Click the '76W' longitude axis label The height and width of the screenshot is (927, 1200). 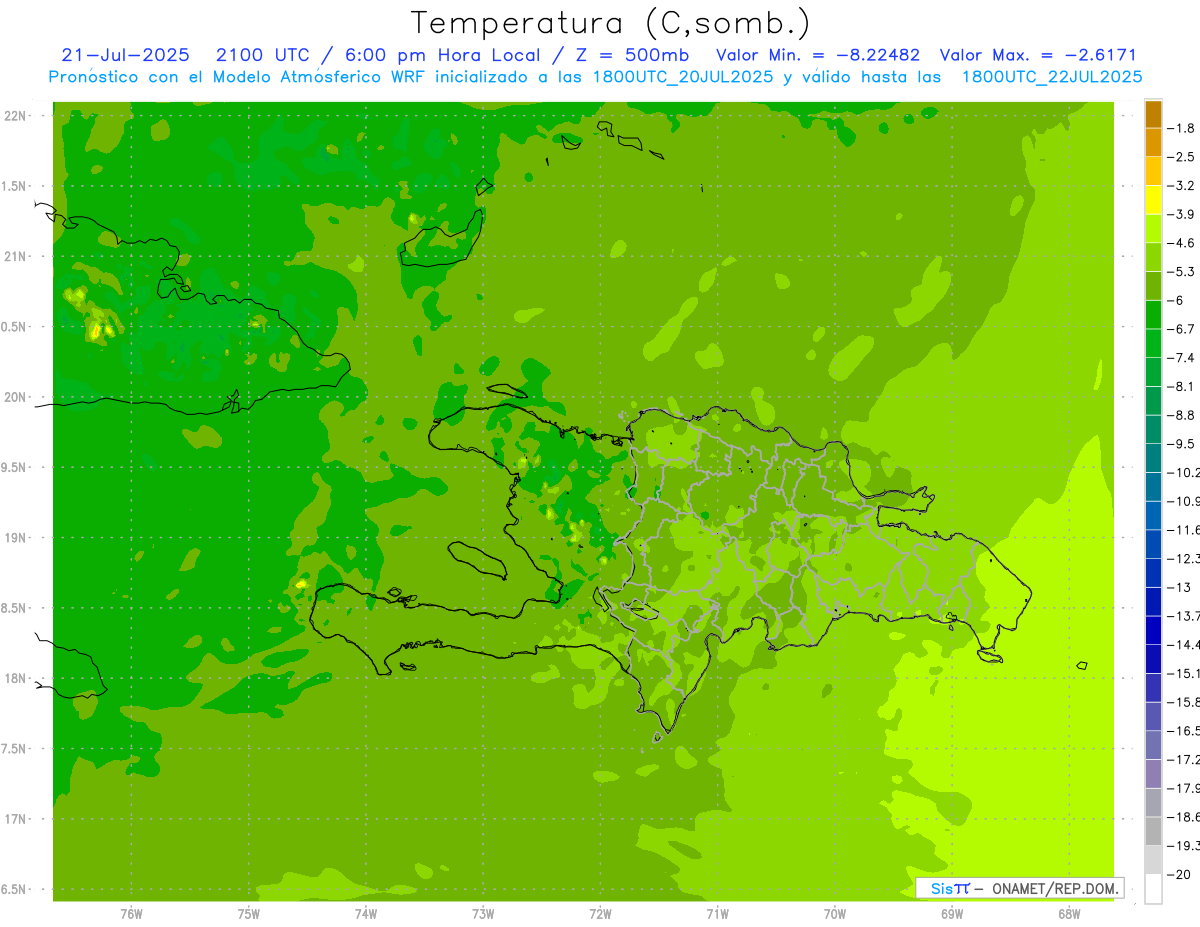131,914
